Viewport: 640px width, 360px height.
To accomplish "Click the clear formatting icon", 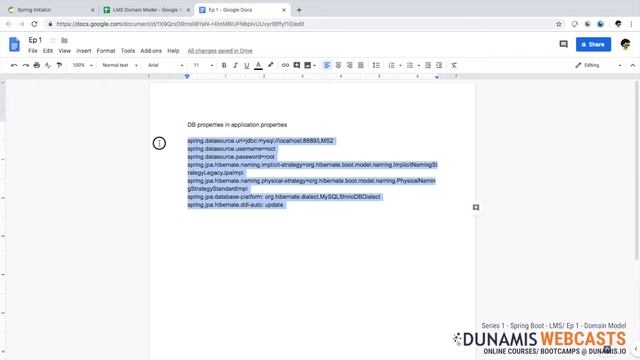I will [454, 65].
